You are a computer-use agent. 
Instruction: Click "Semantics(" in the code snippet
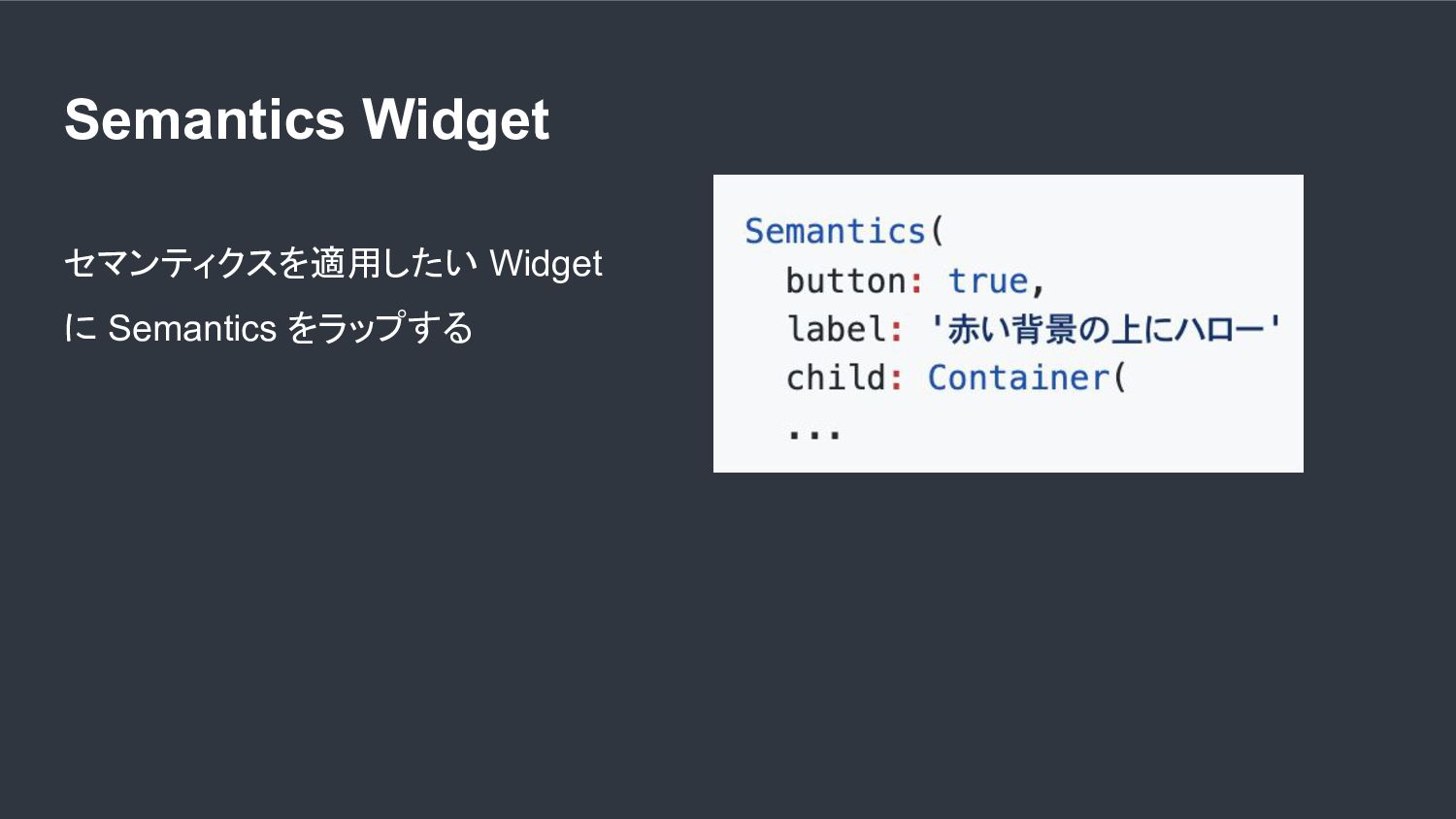click(x=844, y=232)
